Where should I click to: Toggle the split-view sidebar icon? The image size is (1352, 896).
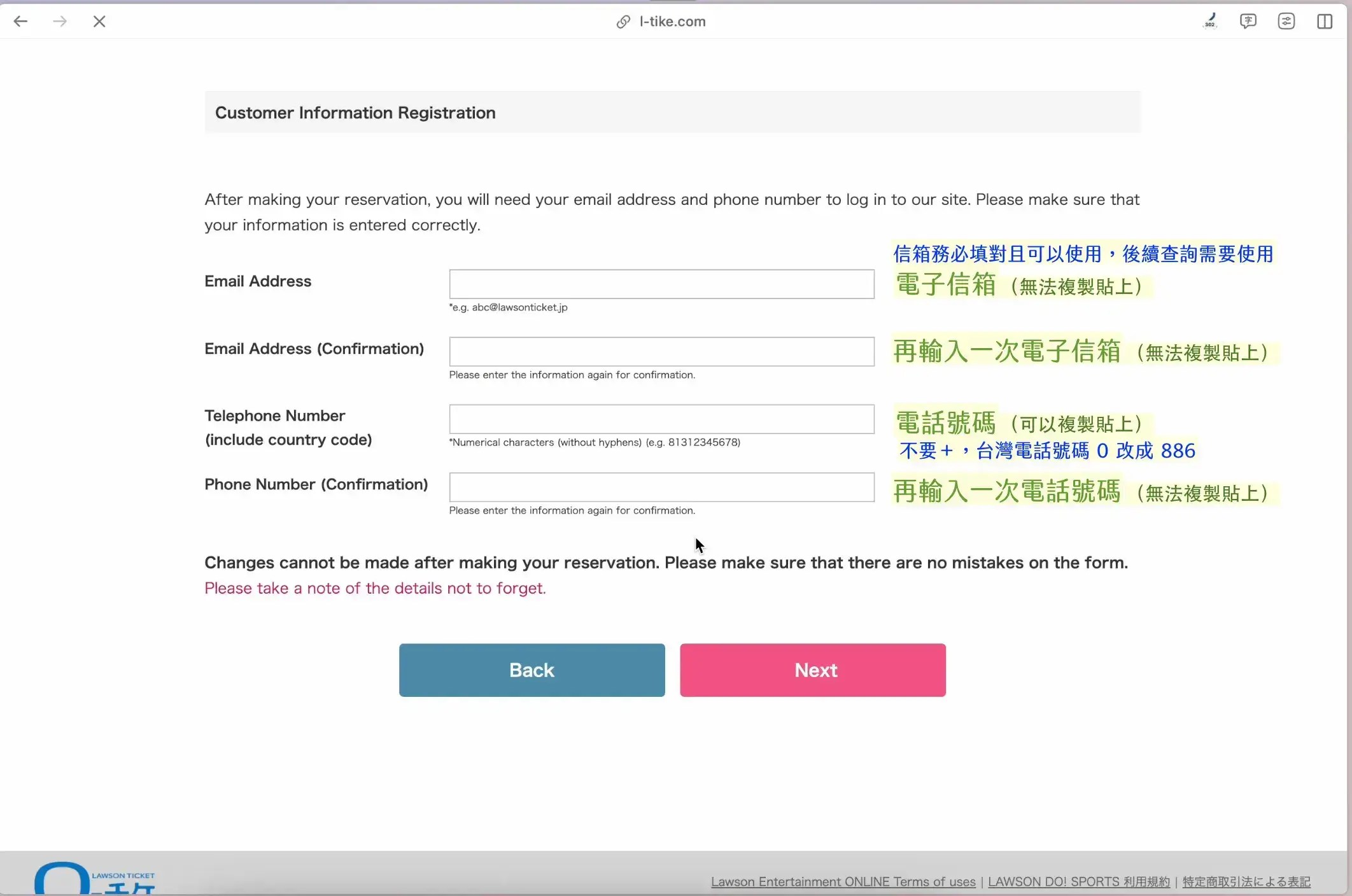point(1325,21)
